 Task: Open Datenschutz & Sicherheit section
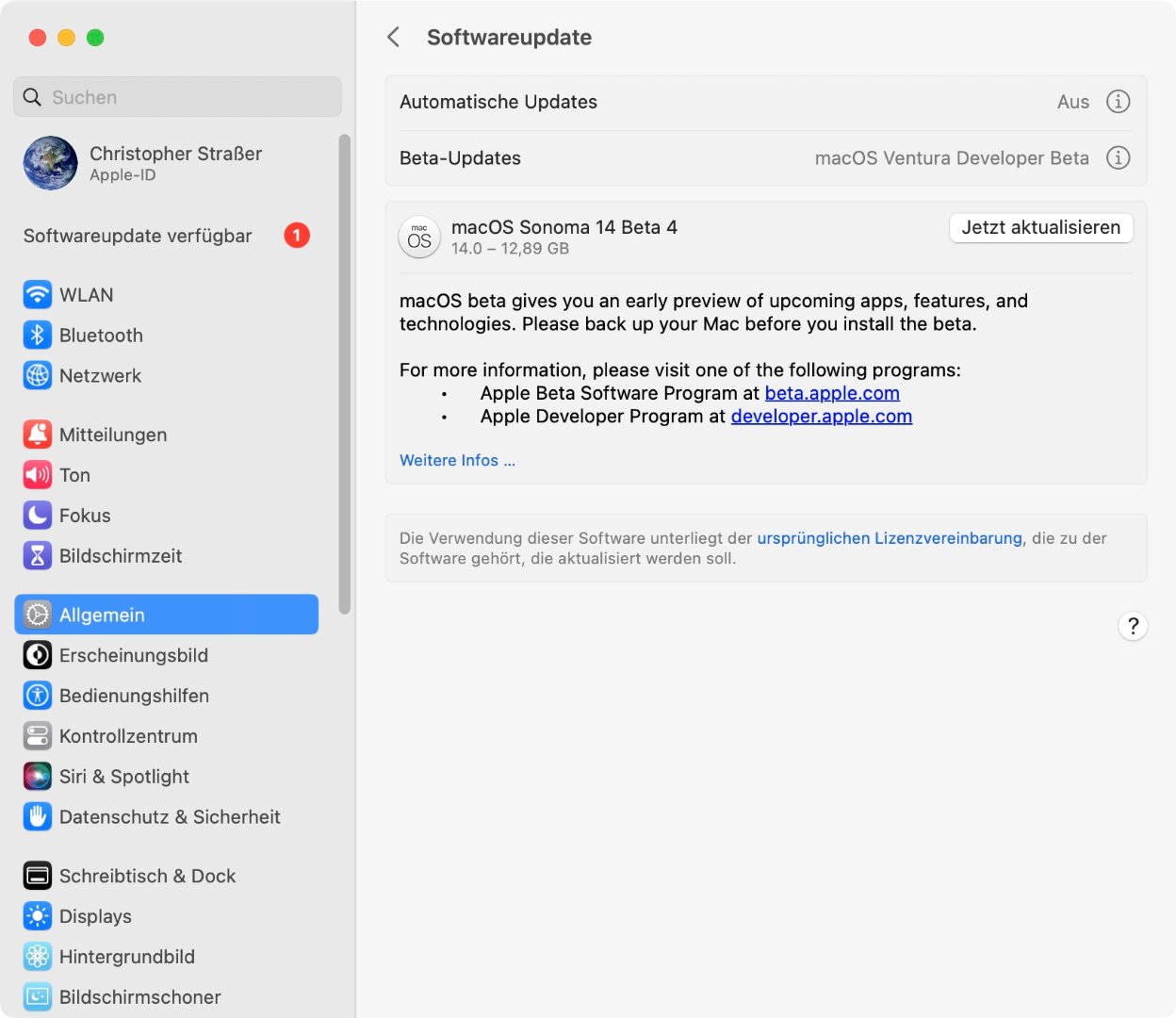tap(170, 817)
